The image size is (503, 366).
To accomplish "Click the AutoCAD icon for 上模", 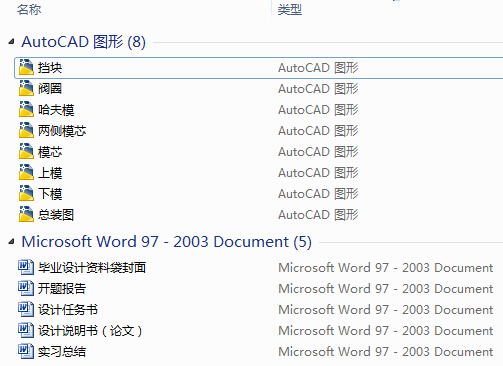I will click(x=26, y=172).
